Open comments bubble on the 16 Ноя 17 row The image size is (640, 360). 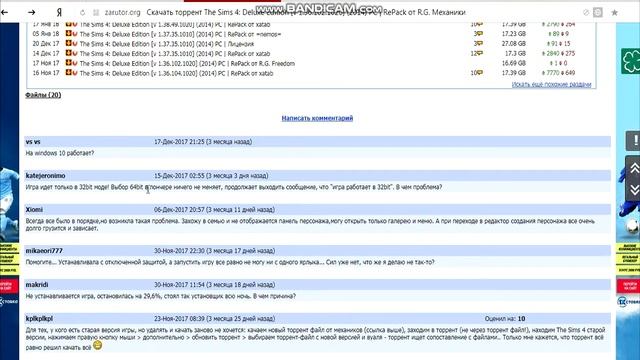480,73
